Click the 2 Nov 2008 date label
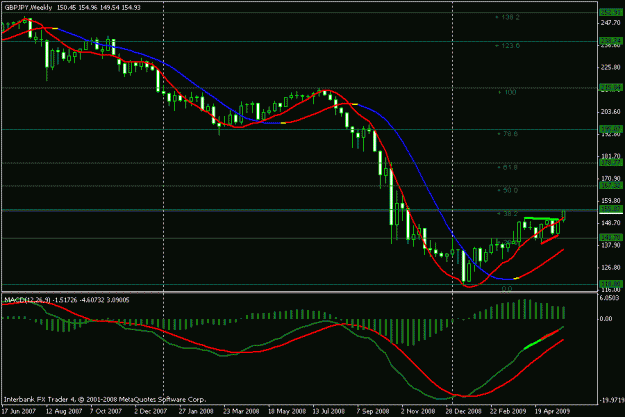625x417 pixels. pyautogui.click(x=418, y=411)
